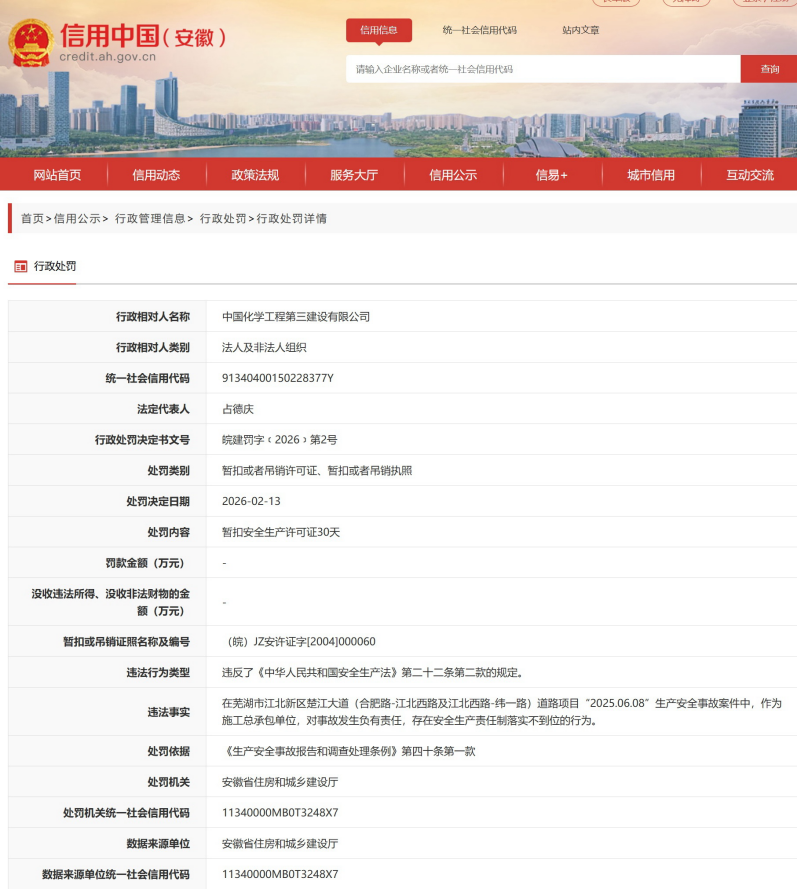
Task: Click the national emblem logo icon
Action: (x=31, y=42)
